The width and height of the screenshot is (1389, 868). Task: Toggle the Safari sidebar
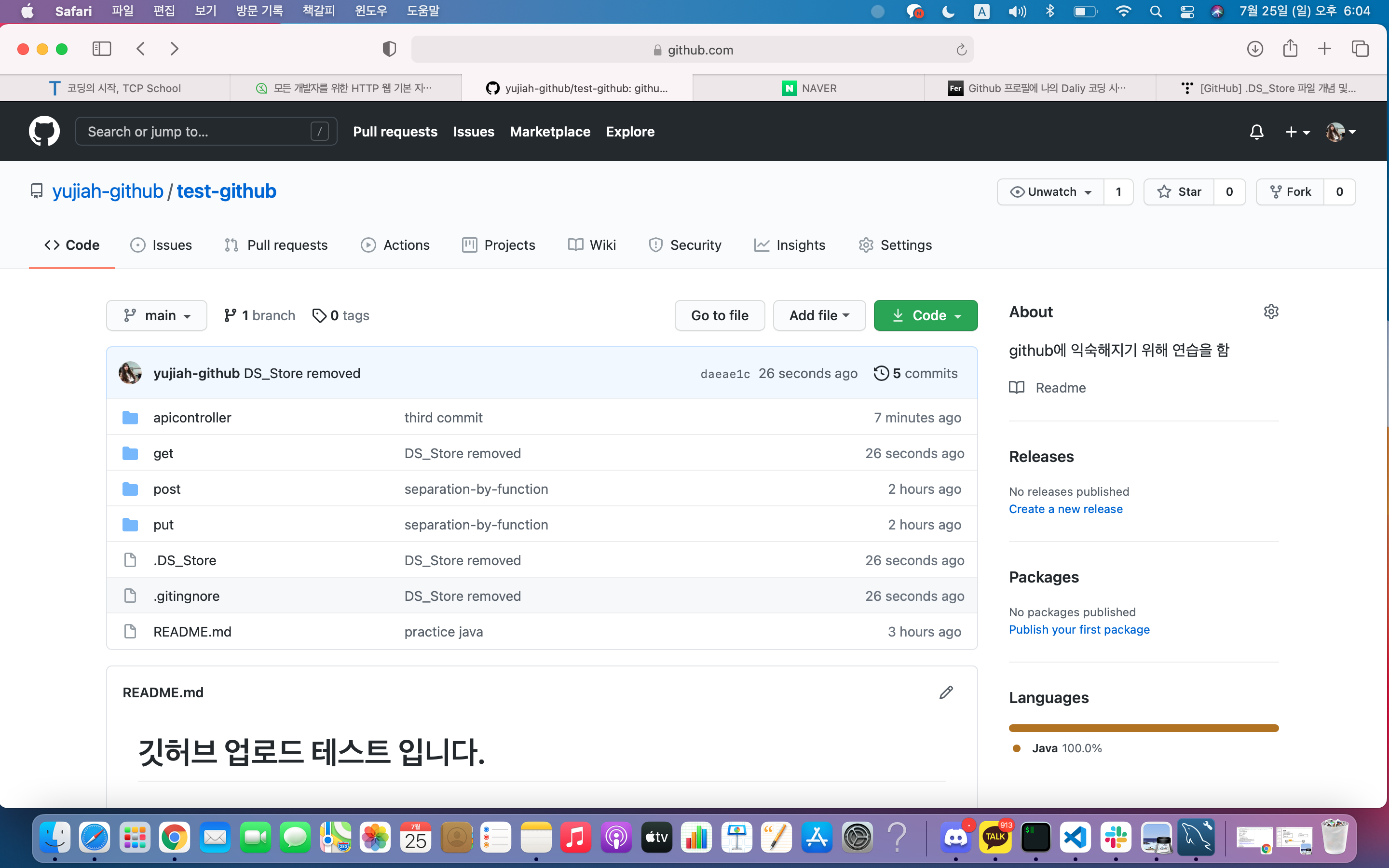pyautogui.click(x=102, y=49)
